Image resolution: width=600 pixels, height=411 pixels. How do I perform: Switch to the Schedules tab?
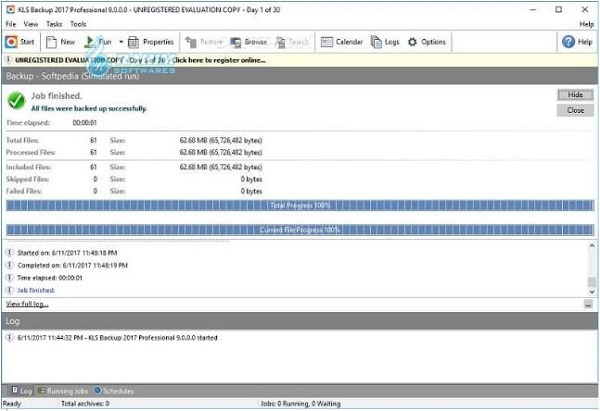click(x=114, y=391)
